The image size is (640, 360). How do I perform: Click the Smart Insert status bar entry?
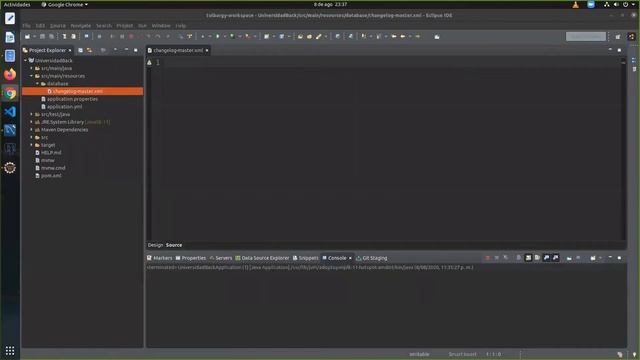click(x=462, y=354)
